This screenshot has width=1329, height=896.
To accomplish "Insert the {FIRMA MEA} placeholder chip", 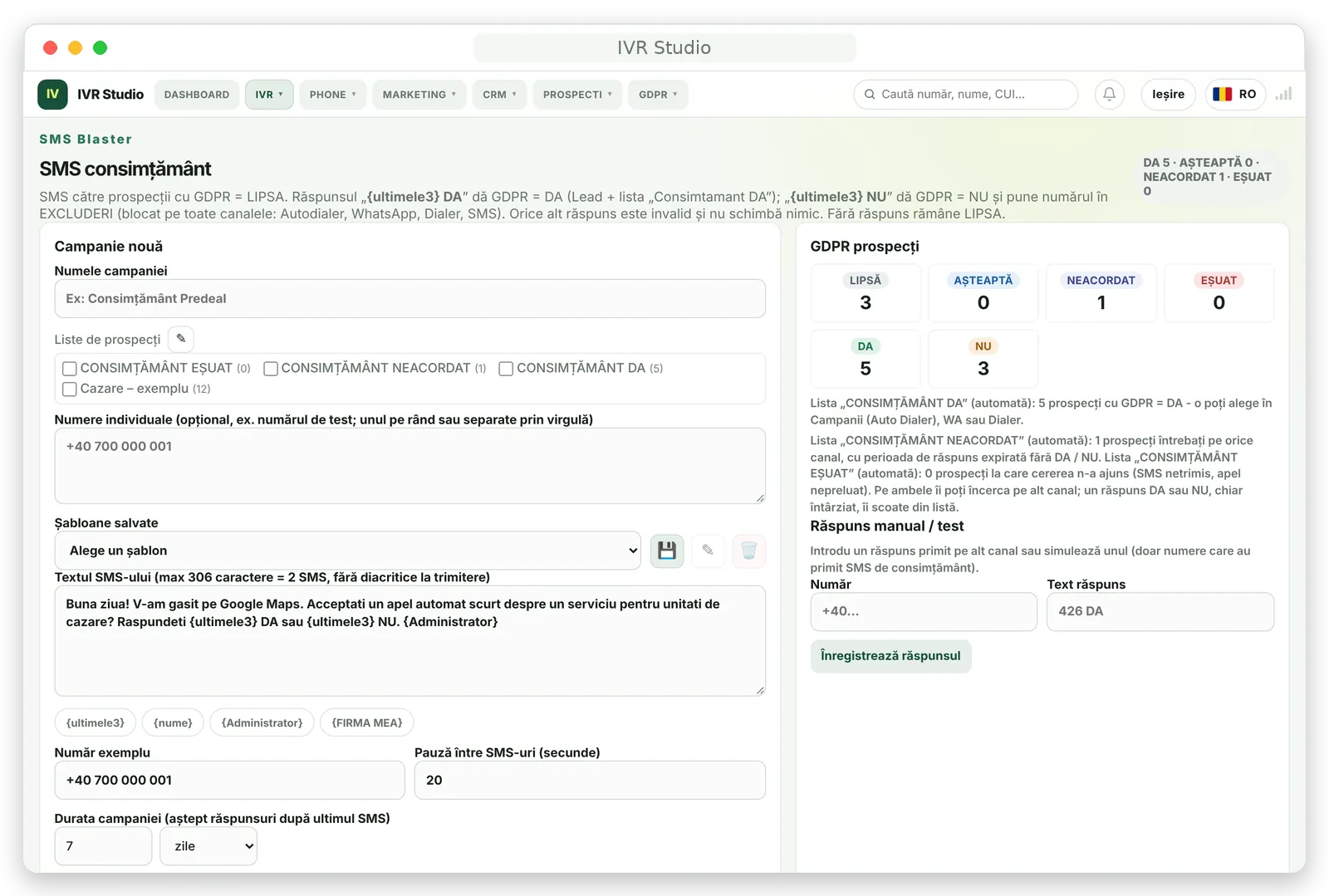I will 367,723.
